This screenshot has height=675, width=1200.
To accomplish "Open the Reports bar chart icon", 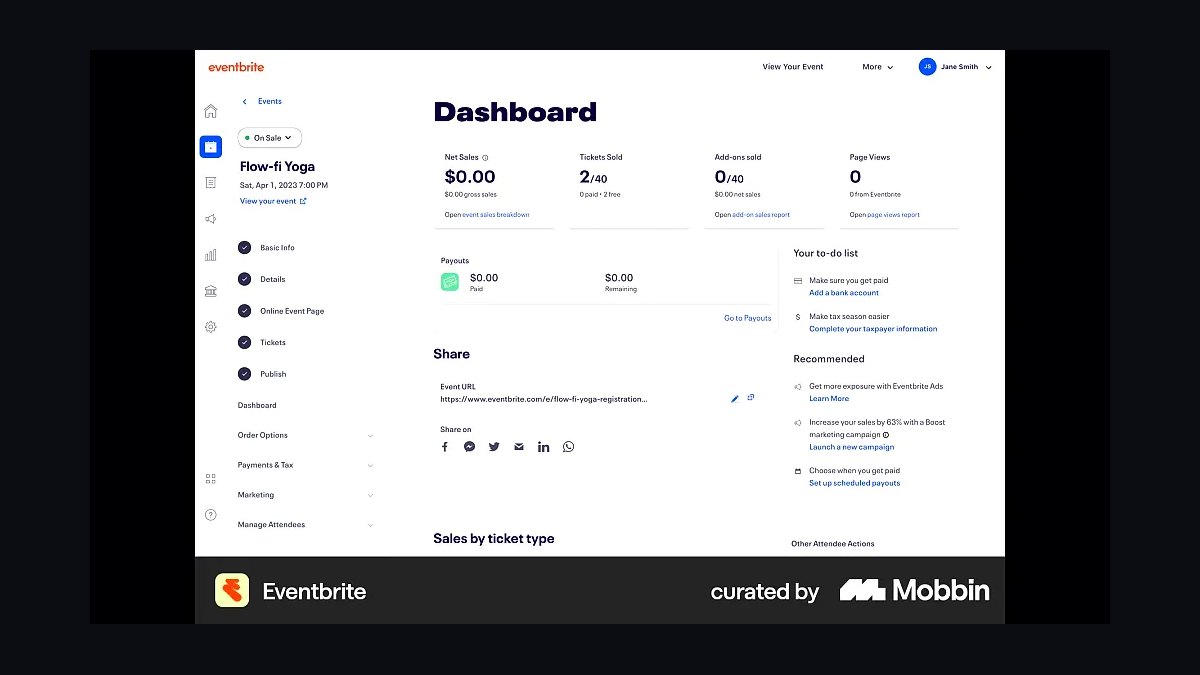I will tap(210, 255).
